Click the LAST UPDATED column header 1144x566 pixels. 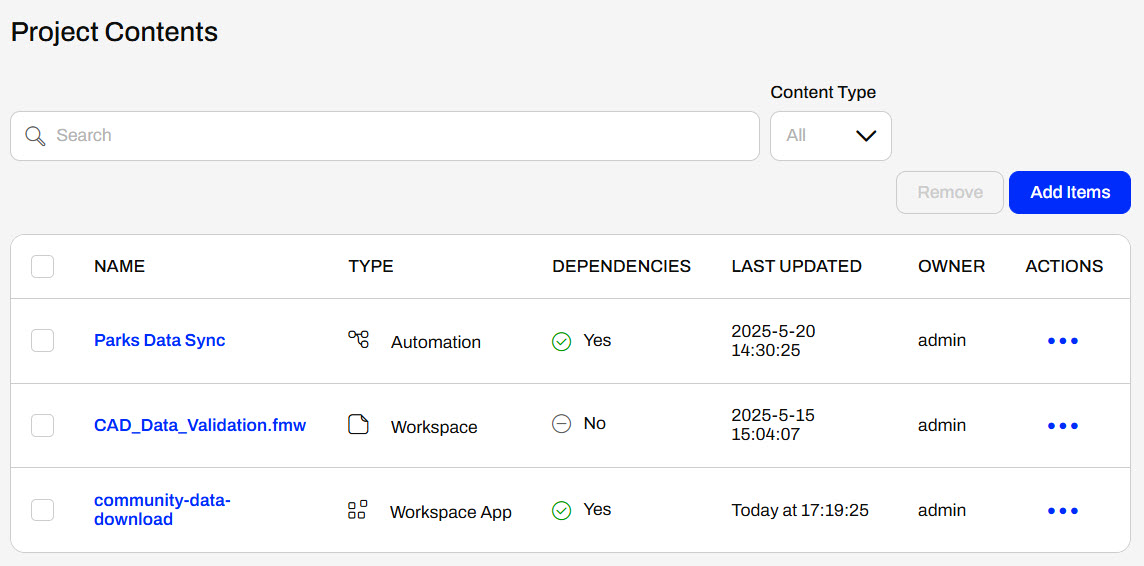click(x=797, y=266)
